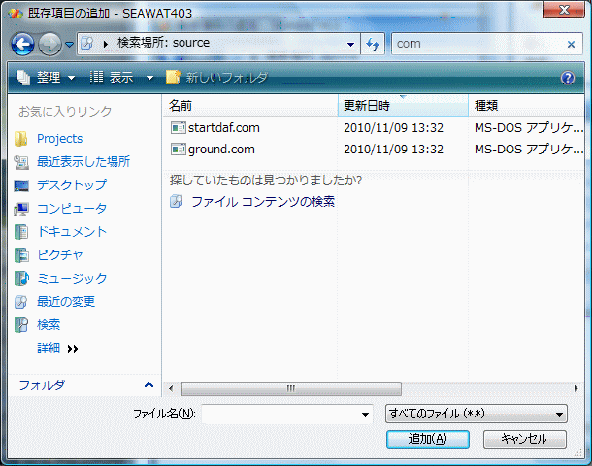Screen dimensions: 592x466
Task: Open the すべてのファイル (*.*) filter dropdown
Action: coord(476,414)
